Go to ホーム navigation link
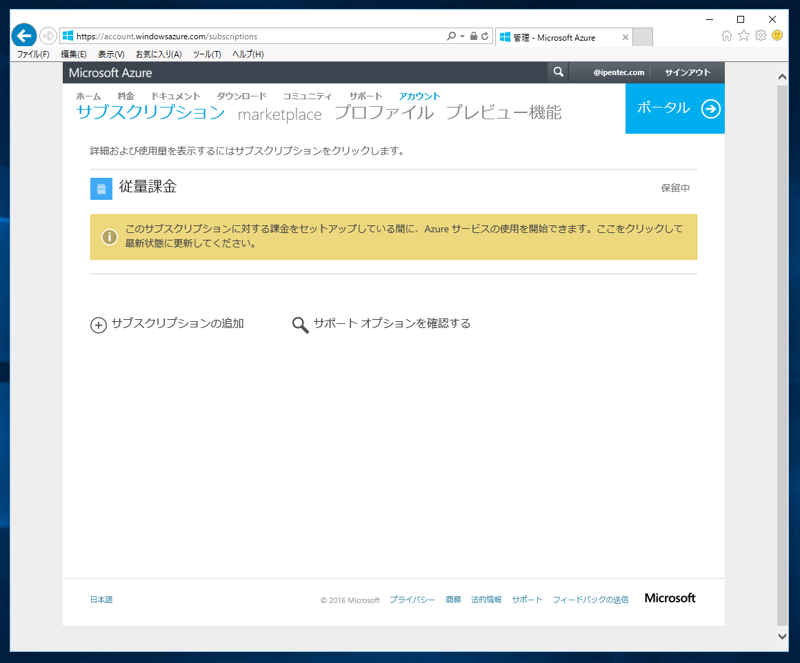The image size is (800, 663). pyautogui.click(x=88, y=96)
